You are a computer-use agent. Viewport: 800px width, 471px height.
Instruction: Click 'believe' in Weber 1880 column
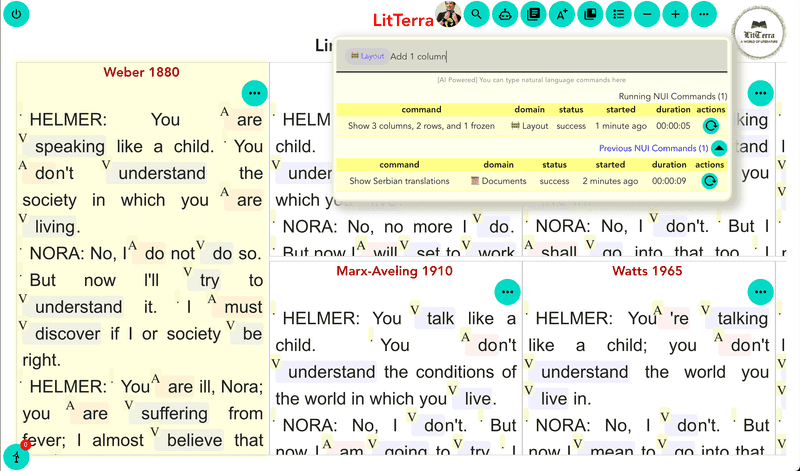click(194, 440)
